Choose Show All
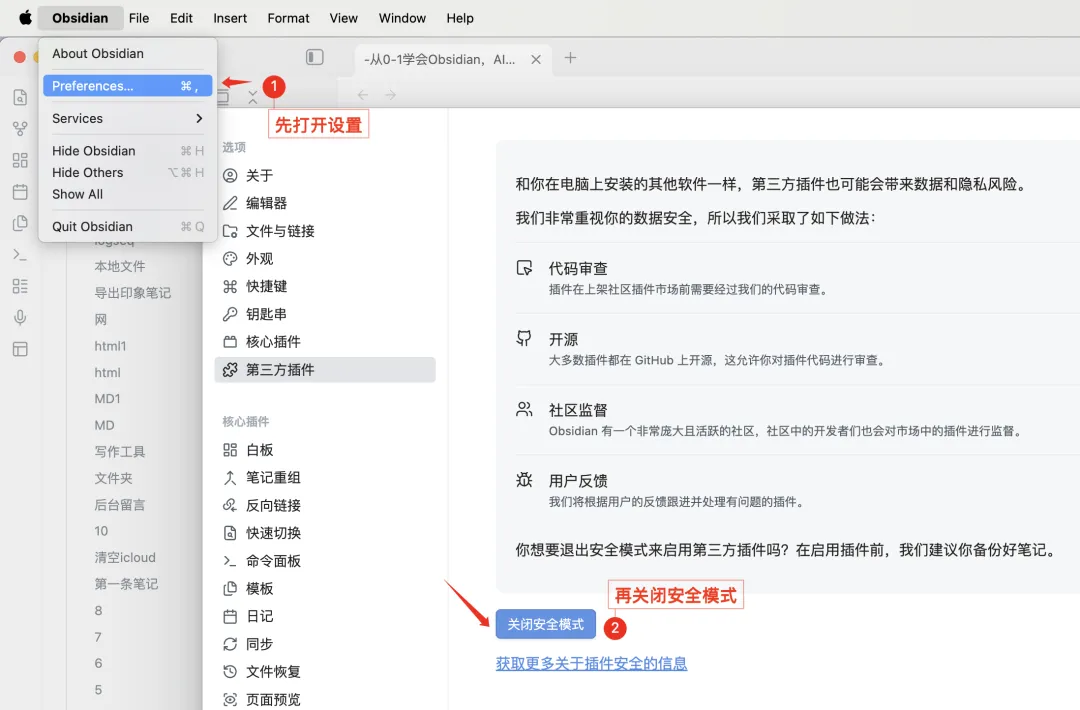 (x=127, y=194)
